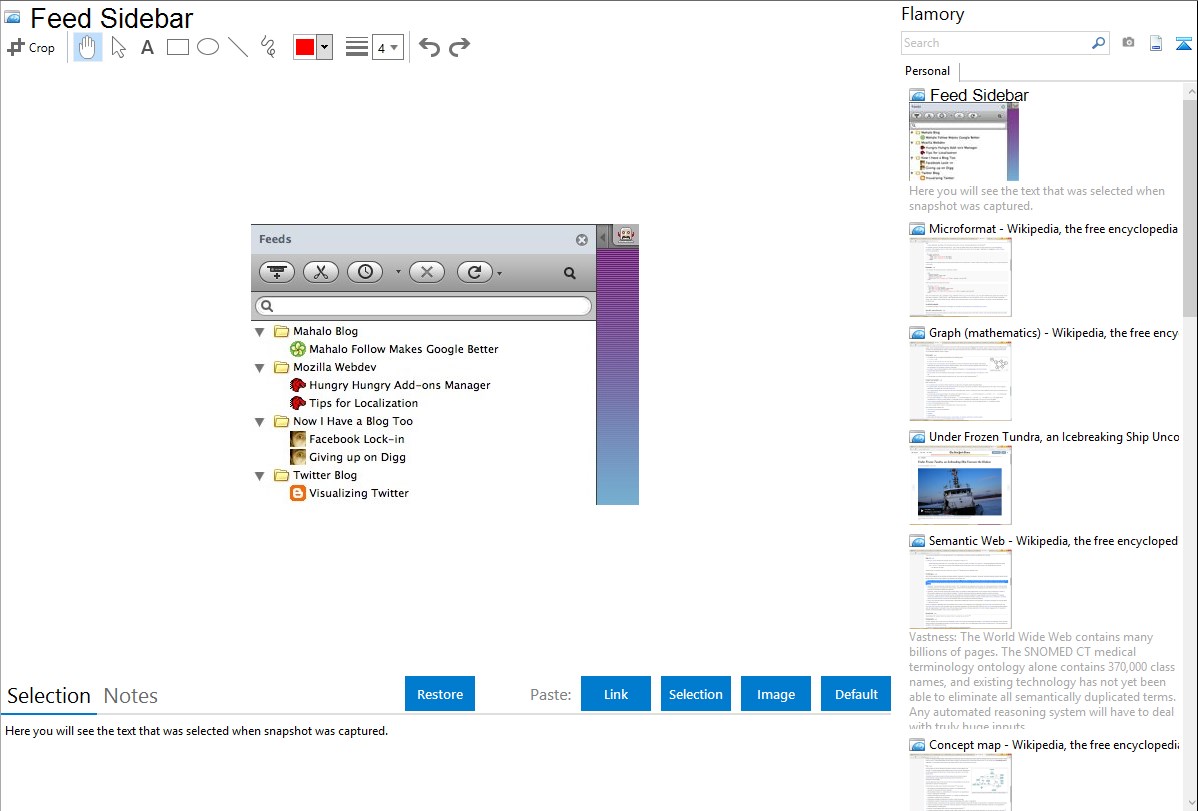Undo the last edit
This screenshot has height=811, width=1198.
429,47
